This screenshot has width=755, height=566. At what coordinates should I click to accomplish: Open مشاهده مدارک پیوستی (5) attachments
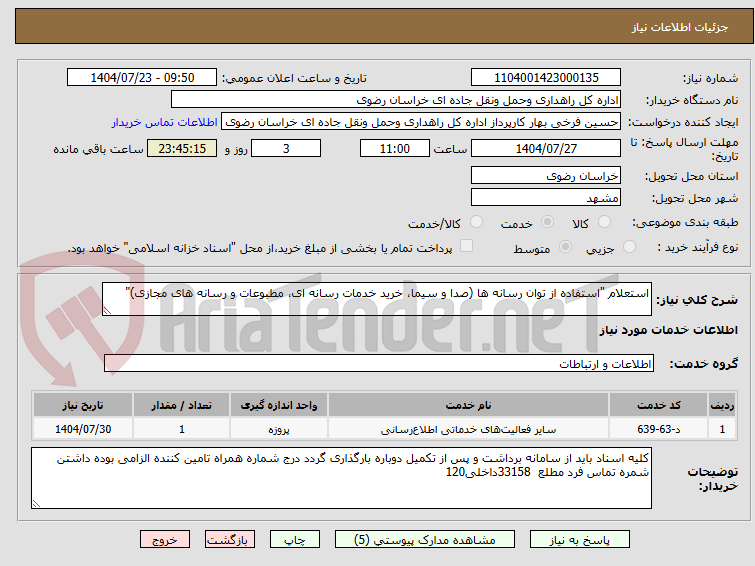pyautogui.click(x=425, y=540)
